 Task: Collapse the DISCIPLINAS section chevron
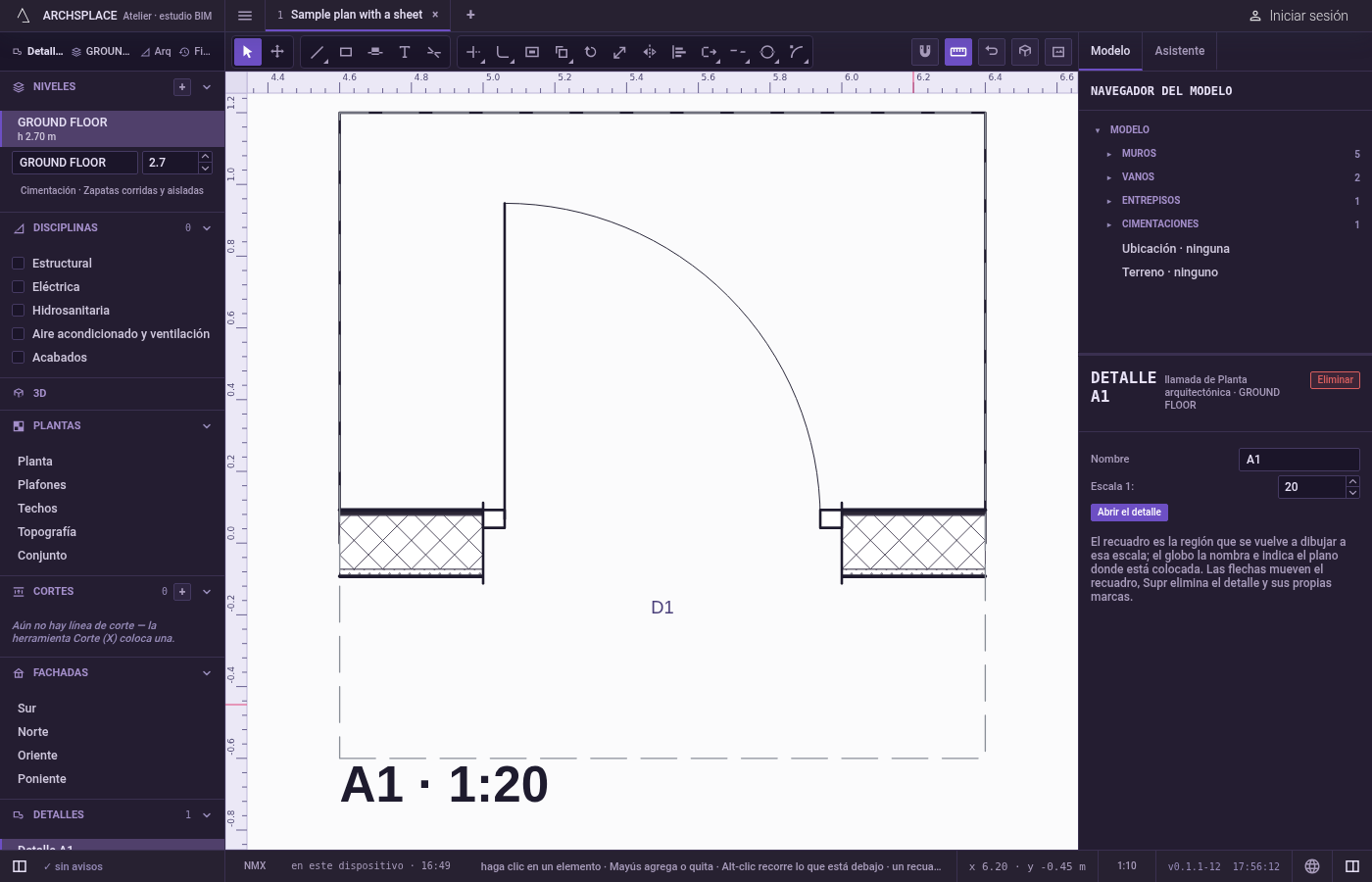(x=207, y=228)
